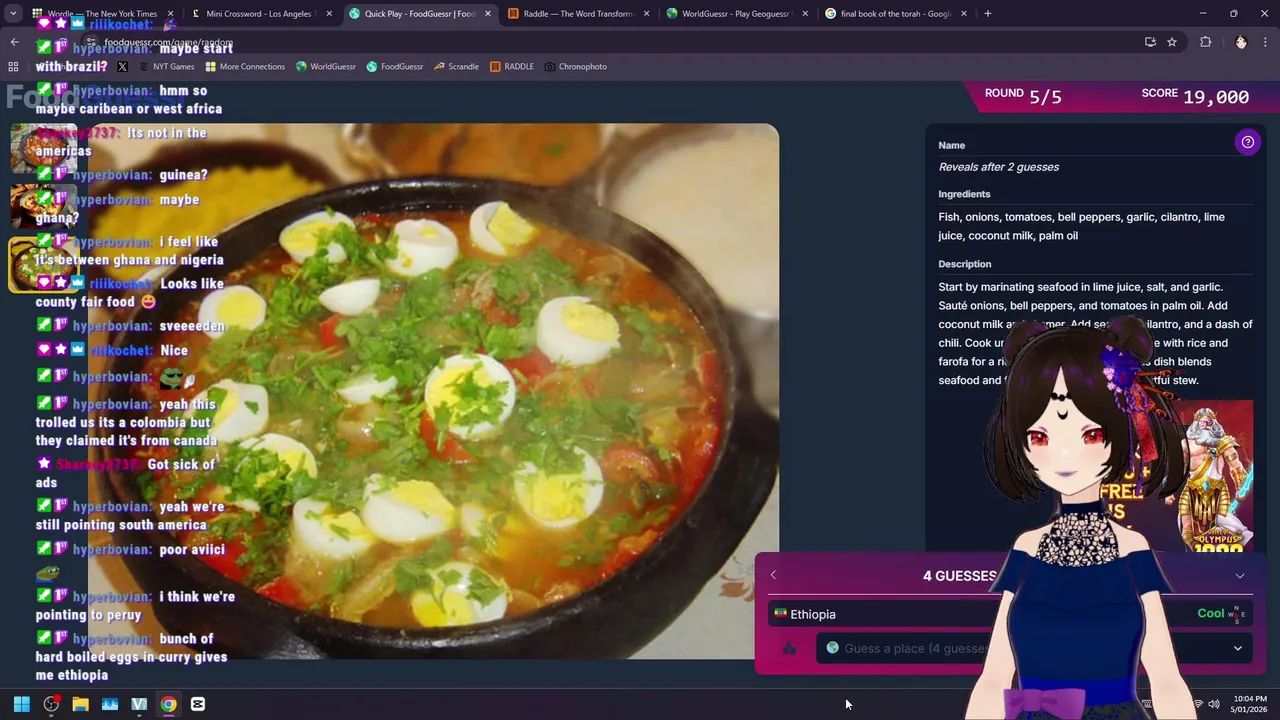Viewport: 1280px width, 720px height.
Task: Open the Task Manager graph taskbar icon
Action: pos(110,704)
